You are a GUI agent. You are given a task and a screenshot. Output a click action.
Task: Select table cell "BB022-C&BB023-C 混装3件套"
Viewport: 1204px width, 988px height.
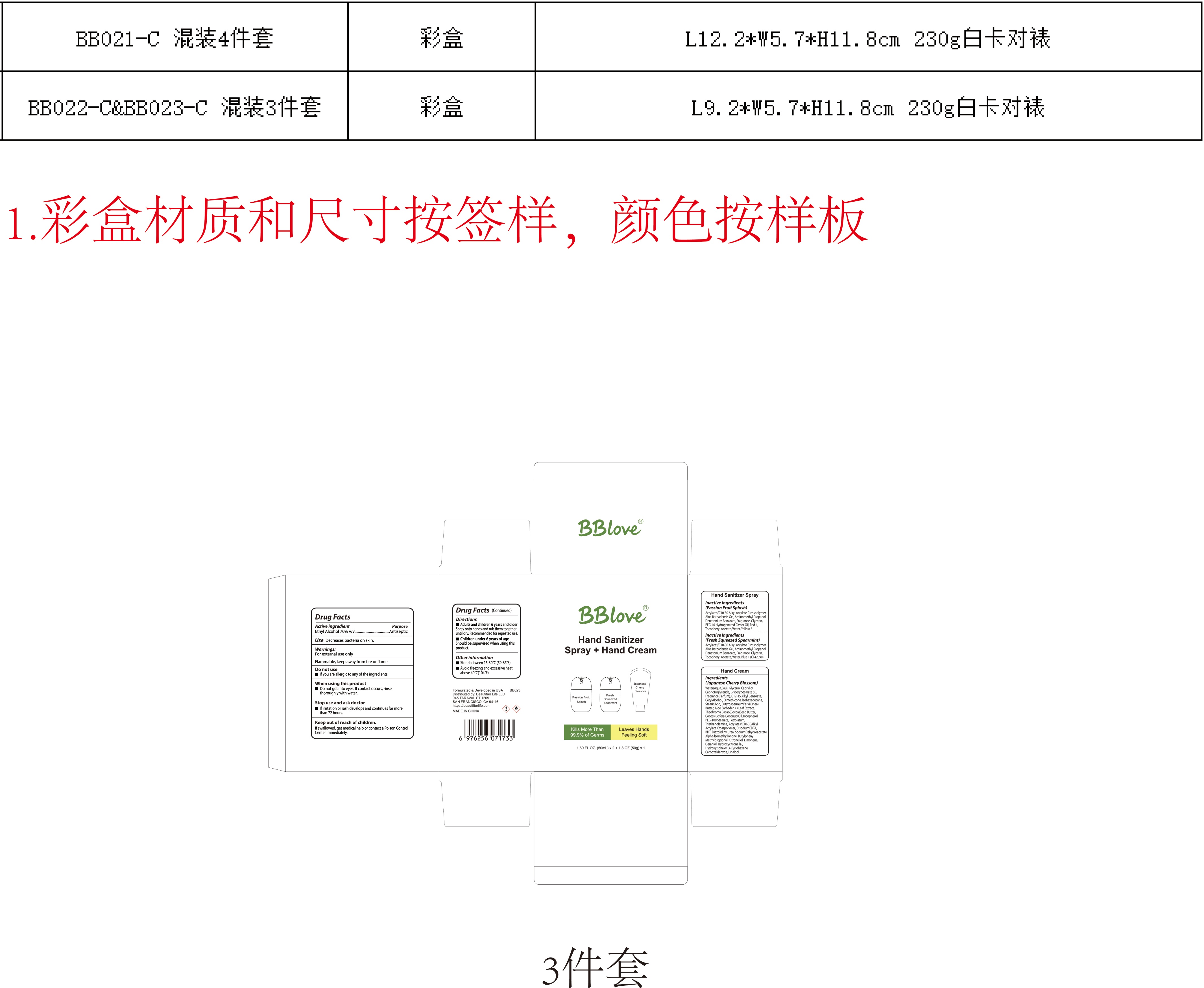click(x=175, y=106)
